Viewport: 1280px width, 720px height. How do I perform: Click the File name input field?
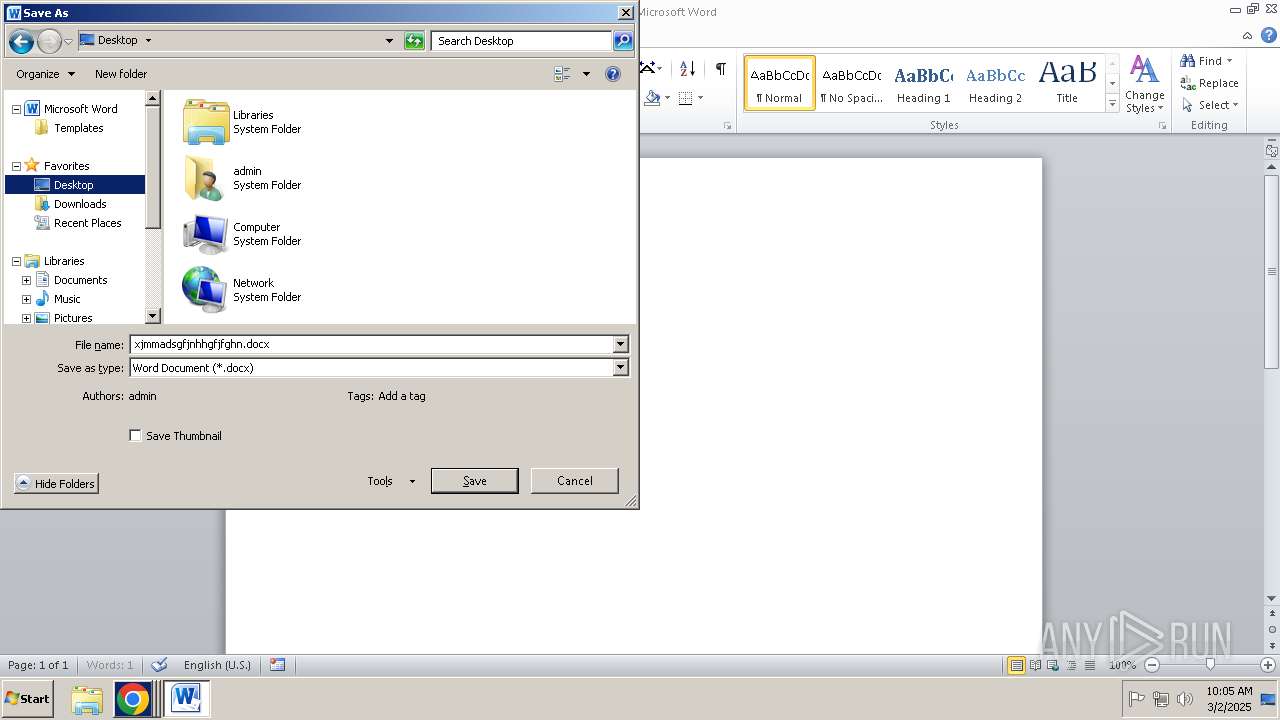(371, 344)
